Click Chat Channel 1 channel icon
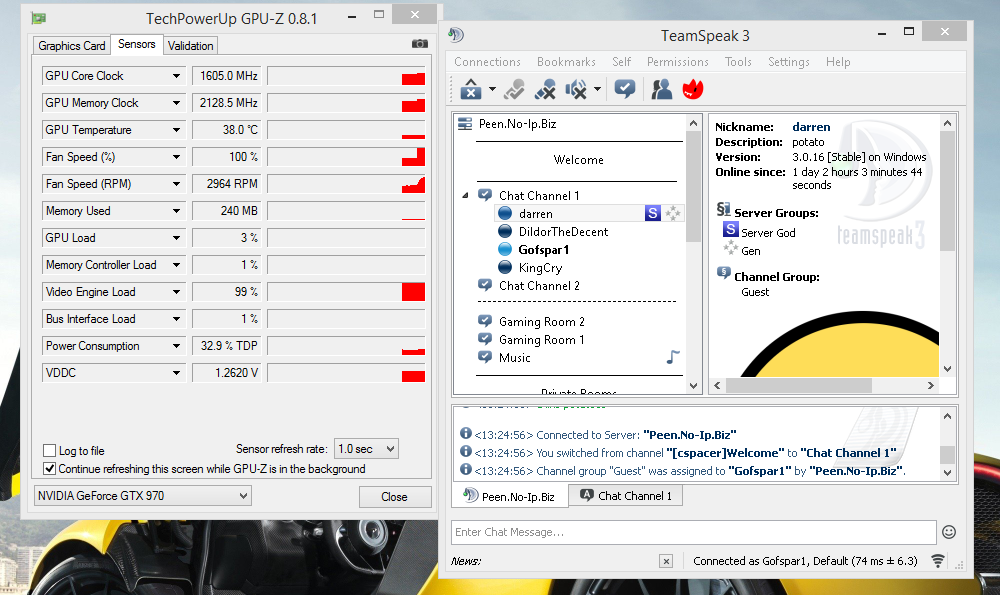Viewport: 1000px width, 595px height. click(x=485, y=195)
